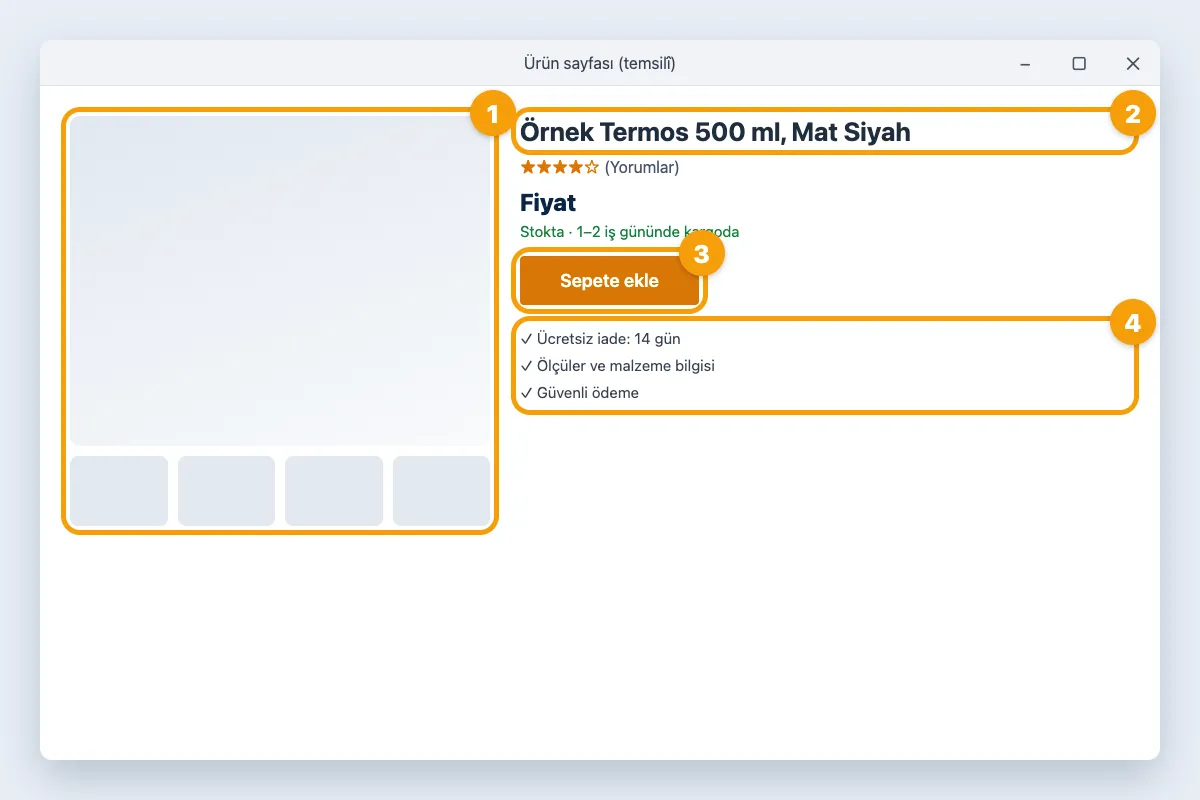This screenshot has height=800, width=1200.
Task: Click the "Güvenli ödeme" line
Action: tap(579, 393)
